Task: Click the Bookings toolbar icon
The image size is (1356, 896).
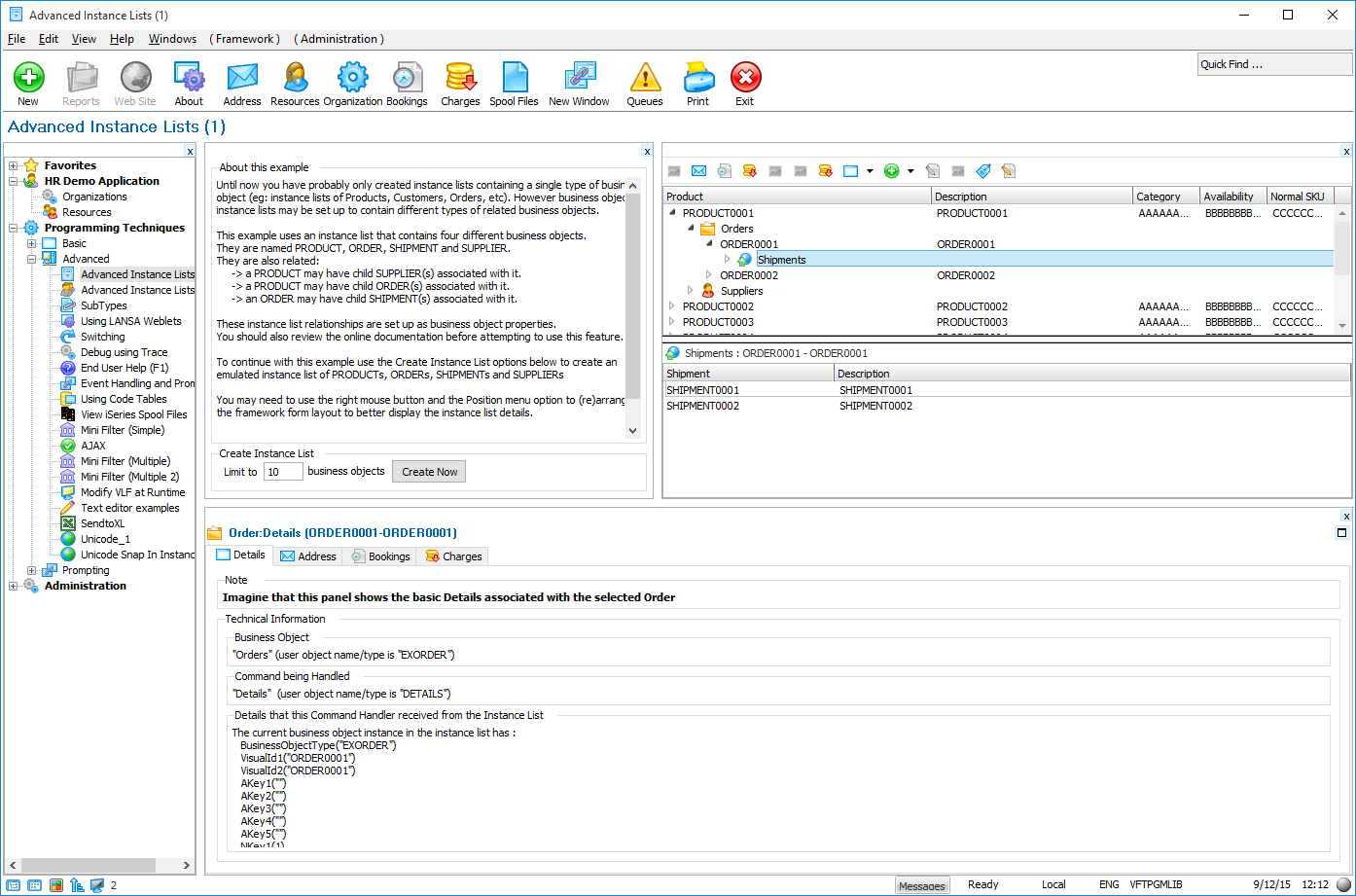Action: coord(407,78)
